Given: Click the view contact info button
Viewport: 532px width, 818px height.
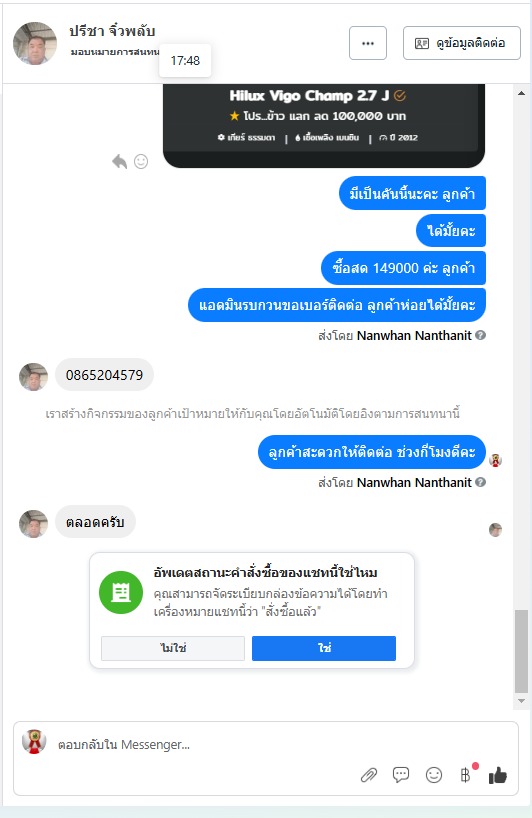Looking at the screenshot, I should coord(462,43).
